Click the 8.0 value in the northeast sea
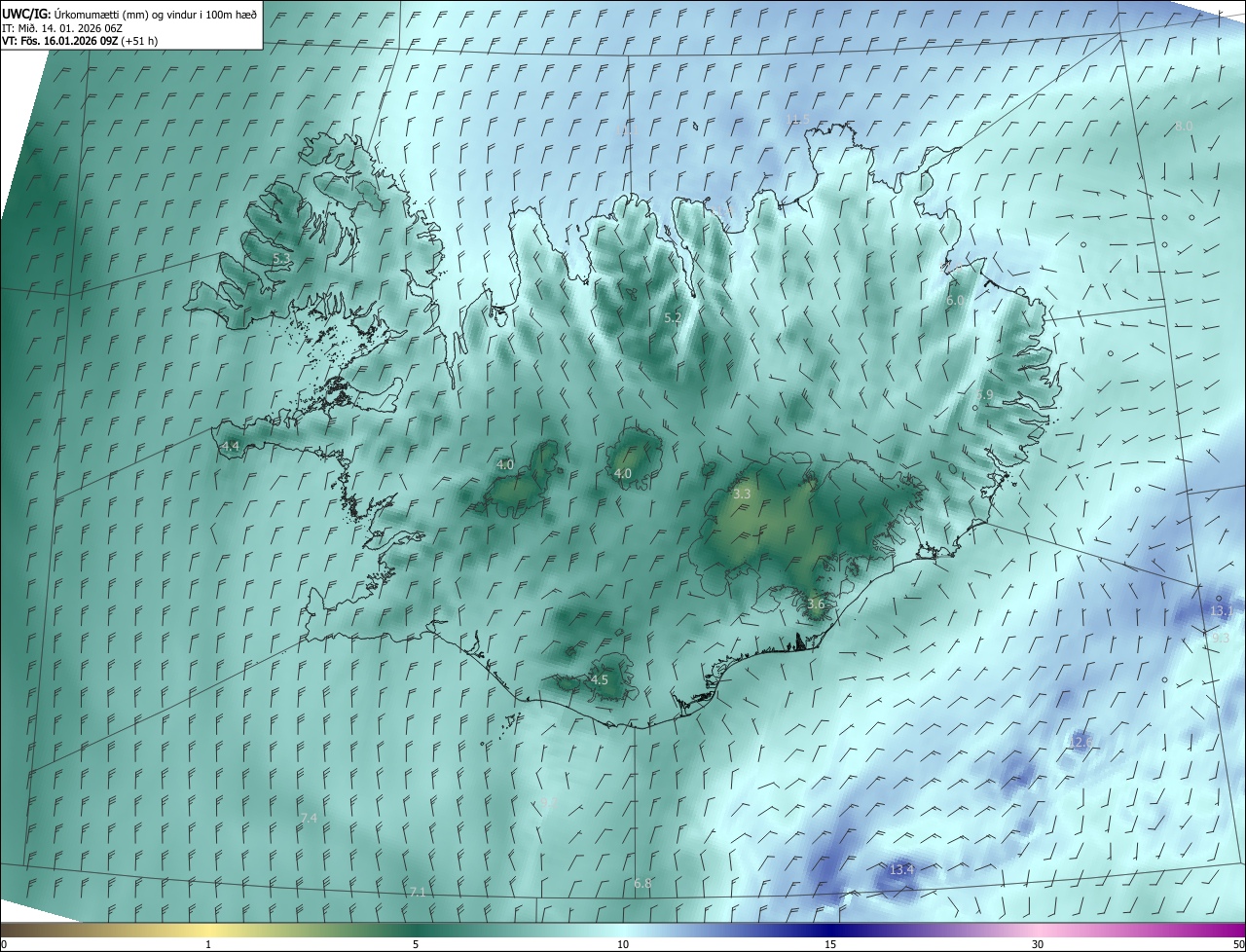 (1184, 128)
